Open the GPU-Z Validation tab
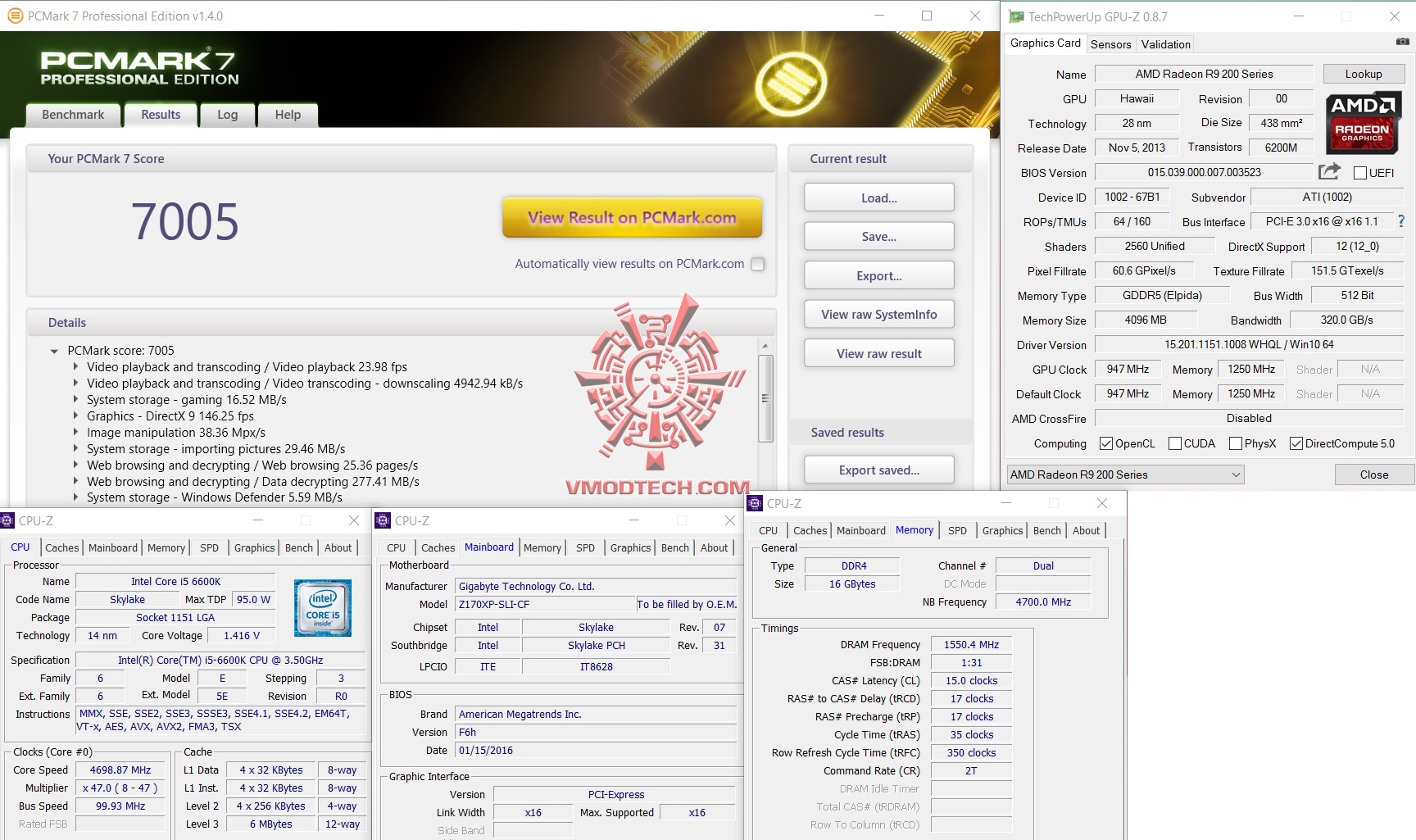The width and height of the screenshot is (1416, 840). pyautogui.click(x=1165, y=44)
